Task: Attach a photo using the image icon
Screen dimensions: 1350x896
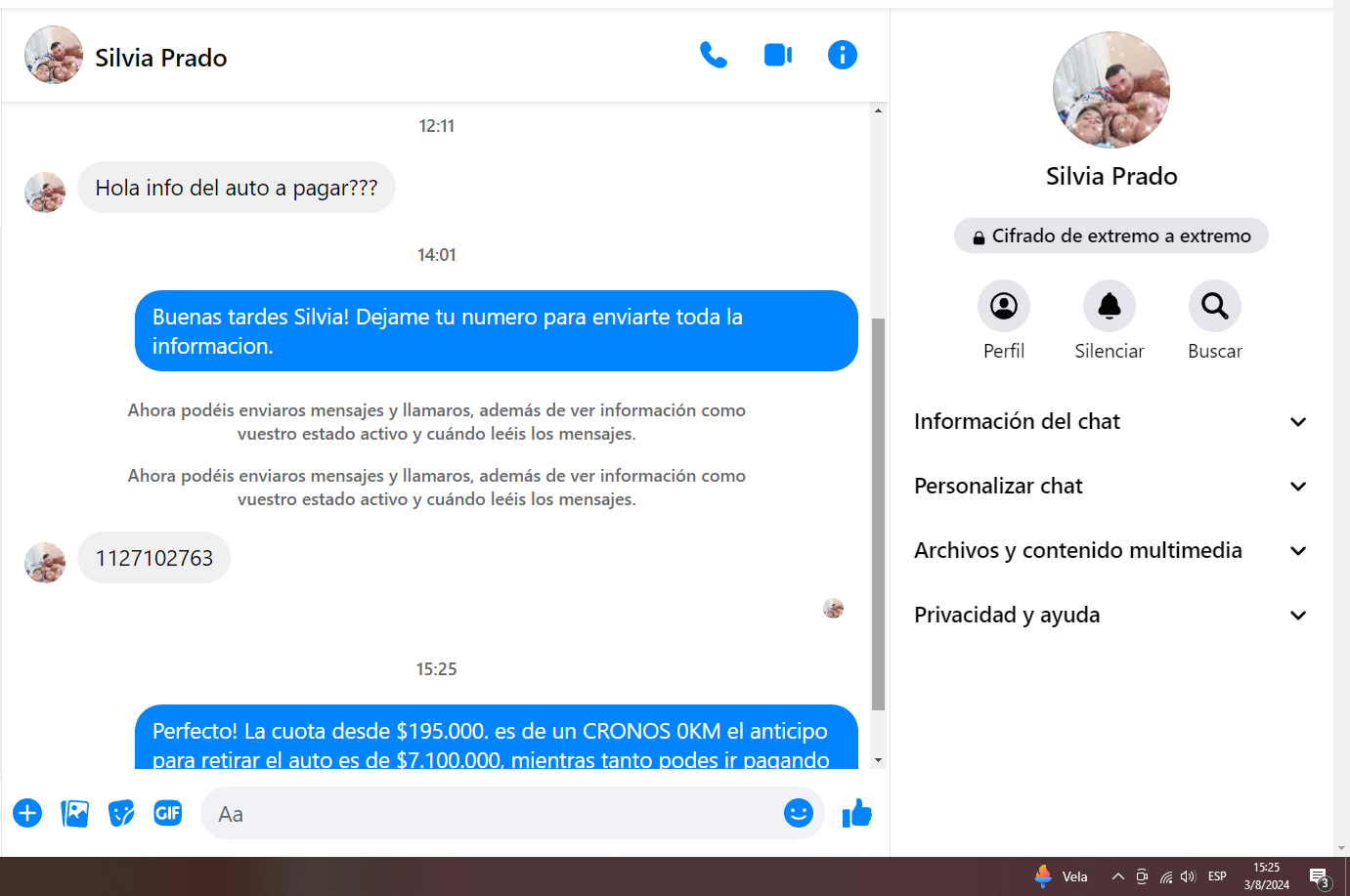Action: [x=74, y=813]
